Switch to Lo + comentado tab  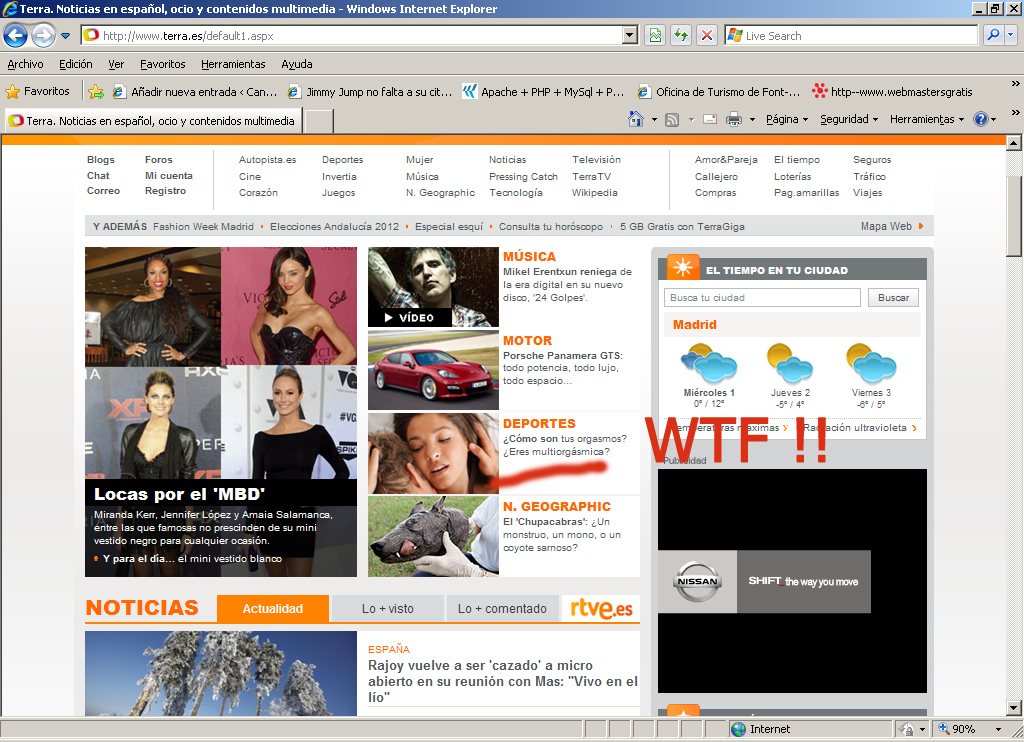point(502,609)
